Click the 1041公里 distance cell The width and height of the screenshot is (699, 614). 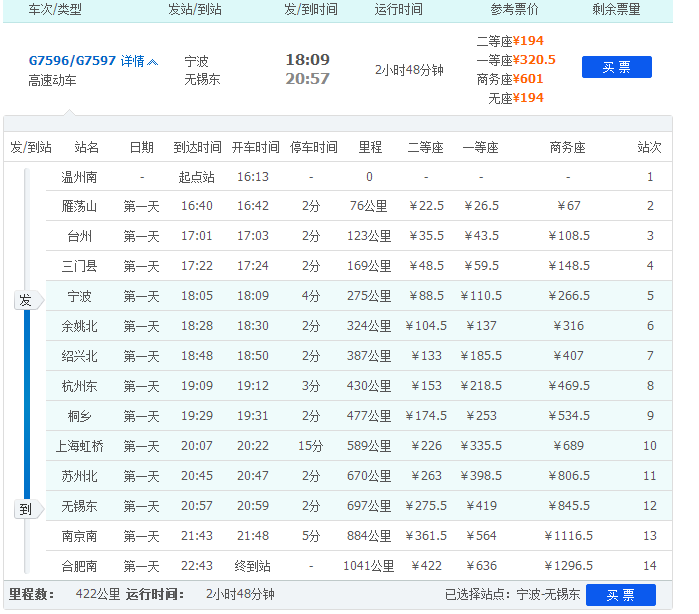(369, 566)
